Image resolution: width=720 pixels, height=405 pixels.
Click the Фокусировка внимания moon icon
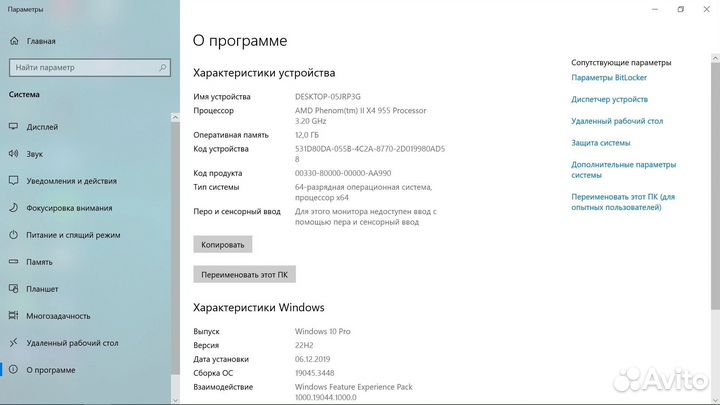[14, 208]
